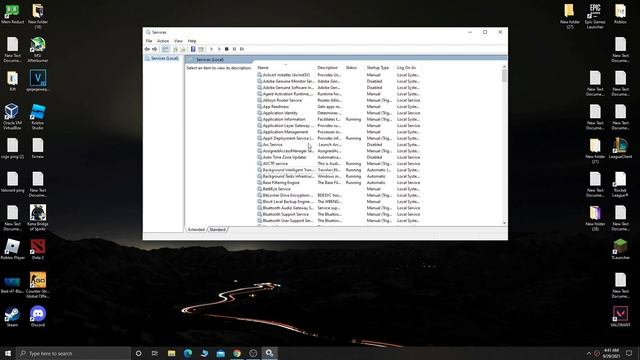
Task: Open the notification center icon
Action: (x=629, y=353)
